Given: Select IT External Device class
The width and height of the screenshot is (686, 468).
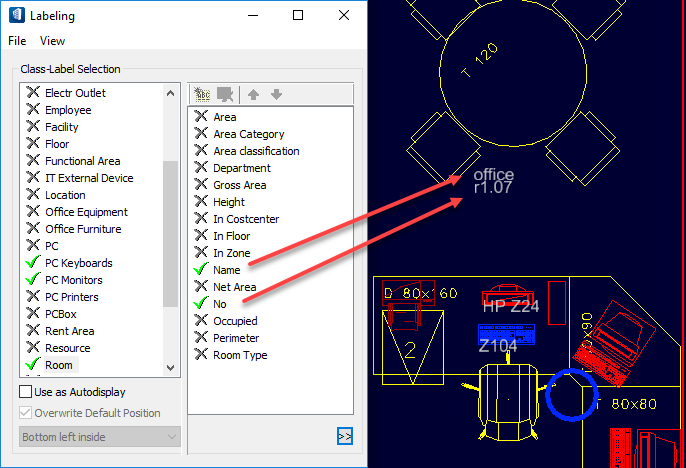Looking at the screenshot, I should (x=89, y=178).
